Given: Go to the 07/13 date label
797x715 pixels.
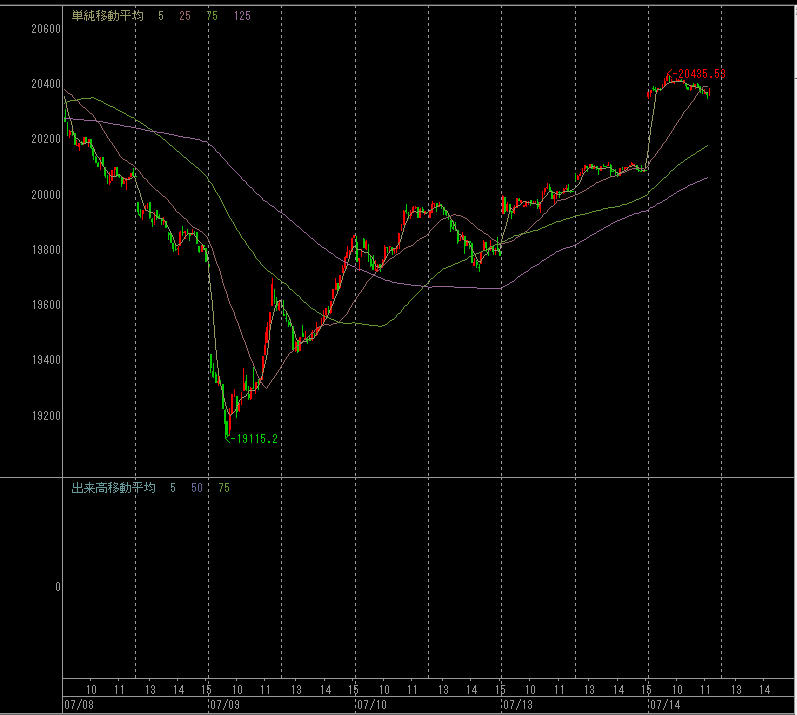Looking at the screenshot, I should [x=517, y=705].
